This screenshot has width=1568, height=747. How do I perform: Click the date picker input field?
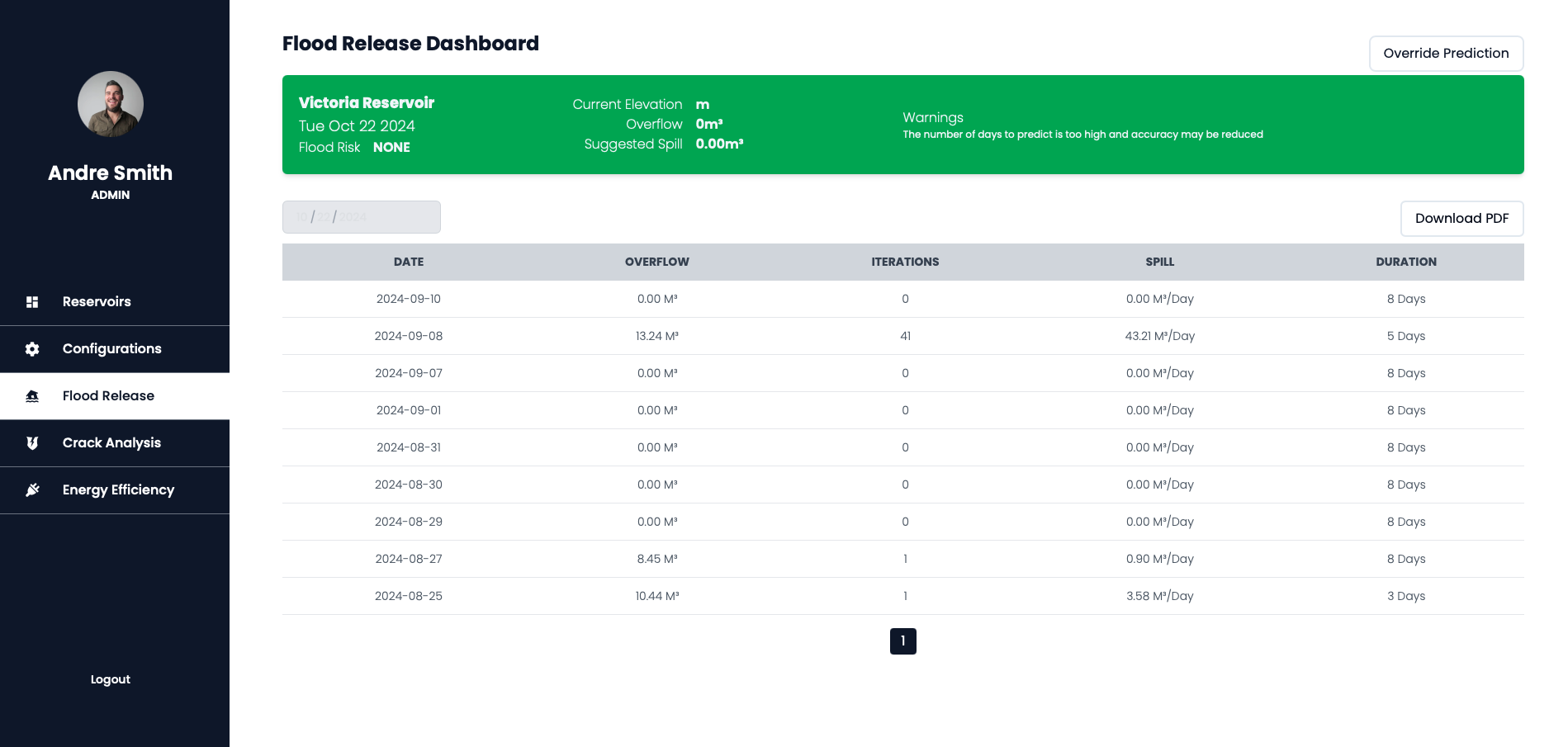click(x=362, y=217)
